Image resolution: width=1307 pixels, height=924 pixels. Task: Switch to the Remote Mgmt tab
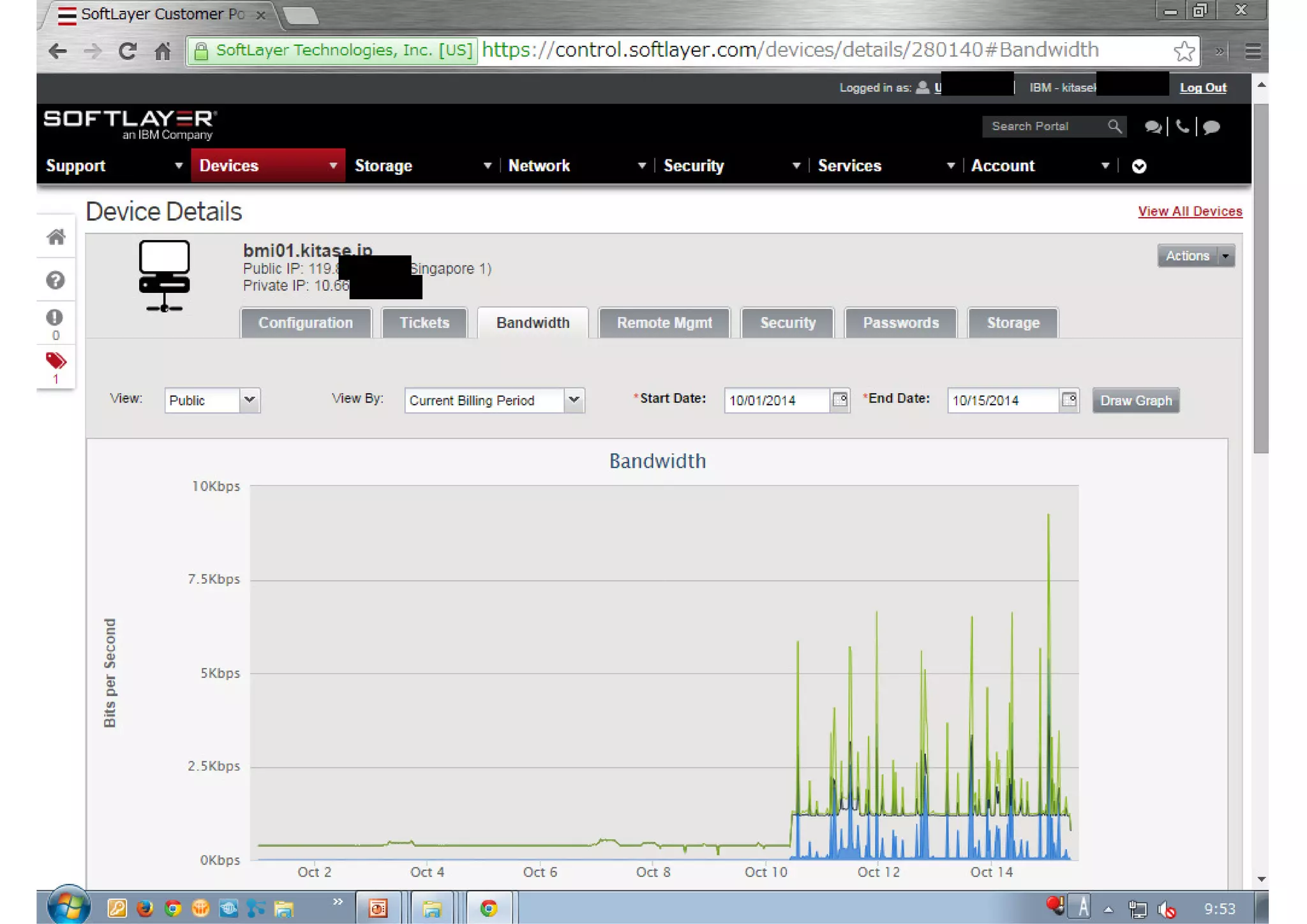(x=664, y=323)
